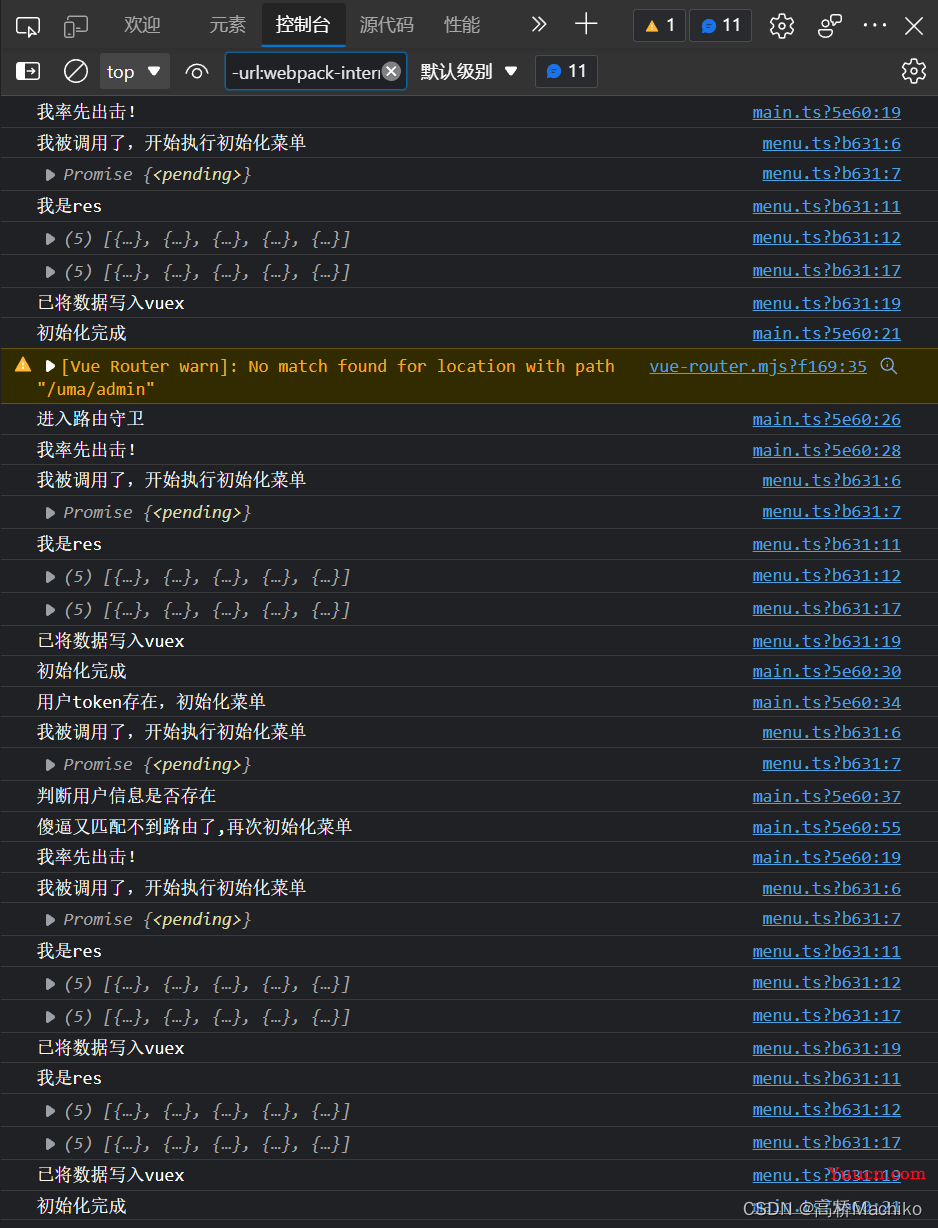Click the magnifier icon beside the warning

(x=888, y=366)
